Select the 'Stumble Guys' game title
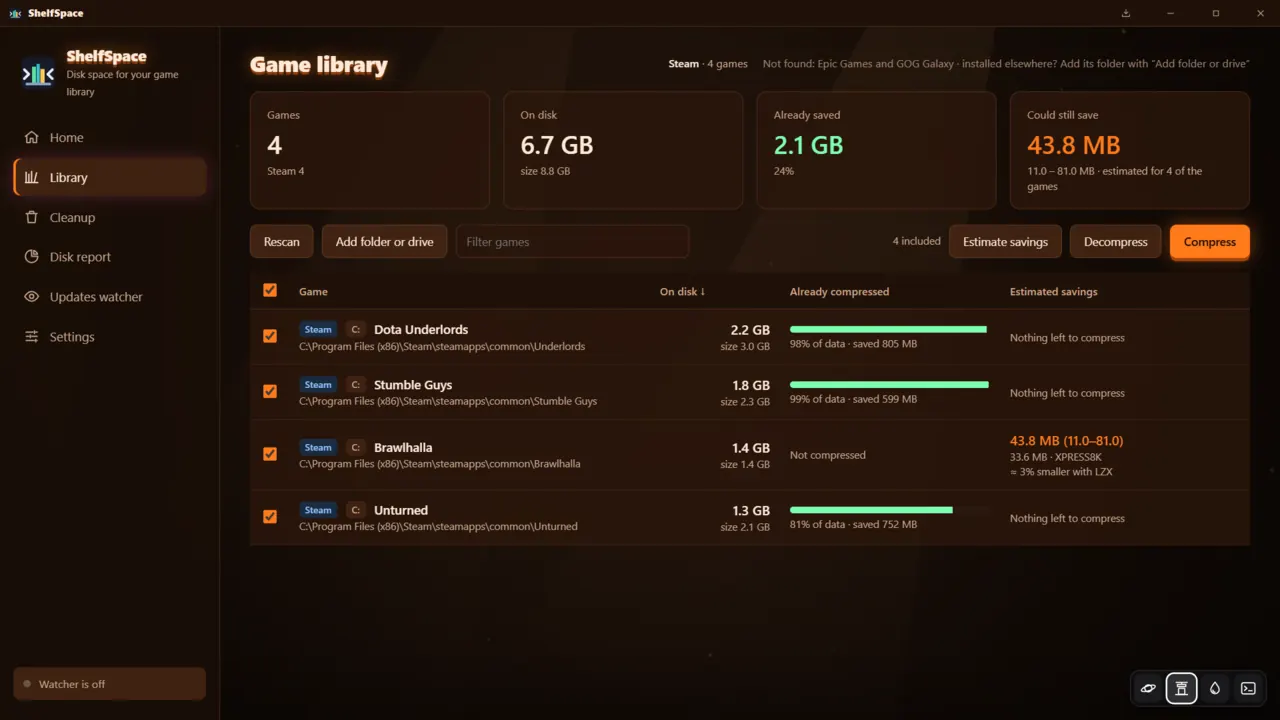This screenshot has height=720, width=1280. (x=413, y=384)
